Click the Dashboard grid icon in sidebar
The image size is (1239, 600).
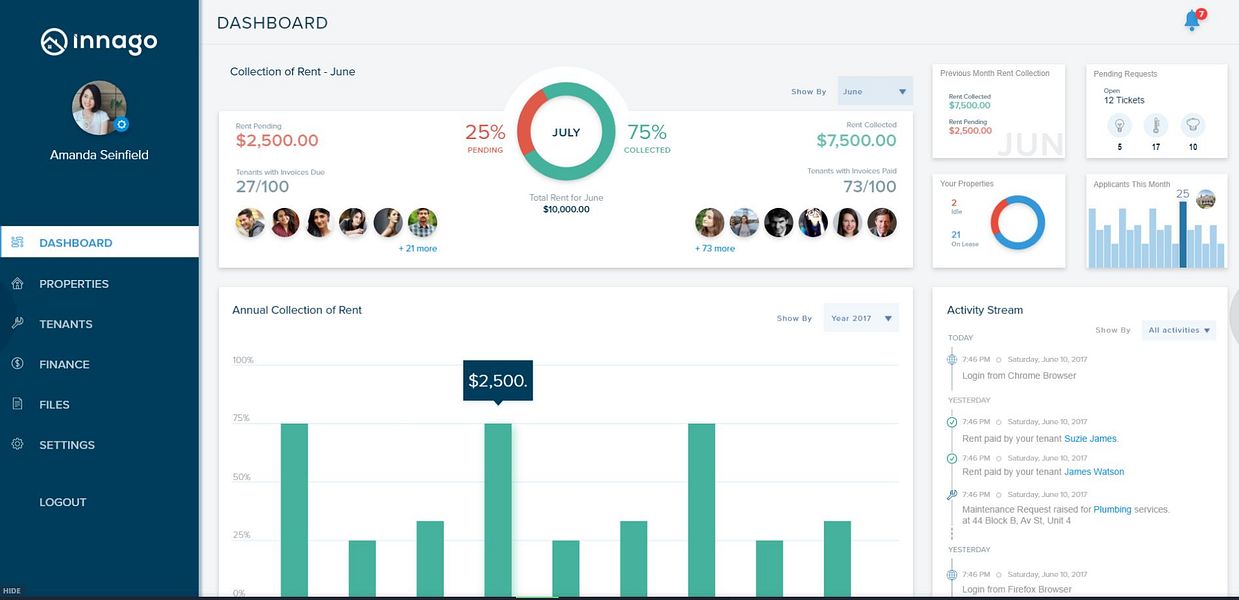pyautogui.click(x=17, y=242)
